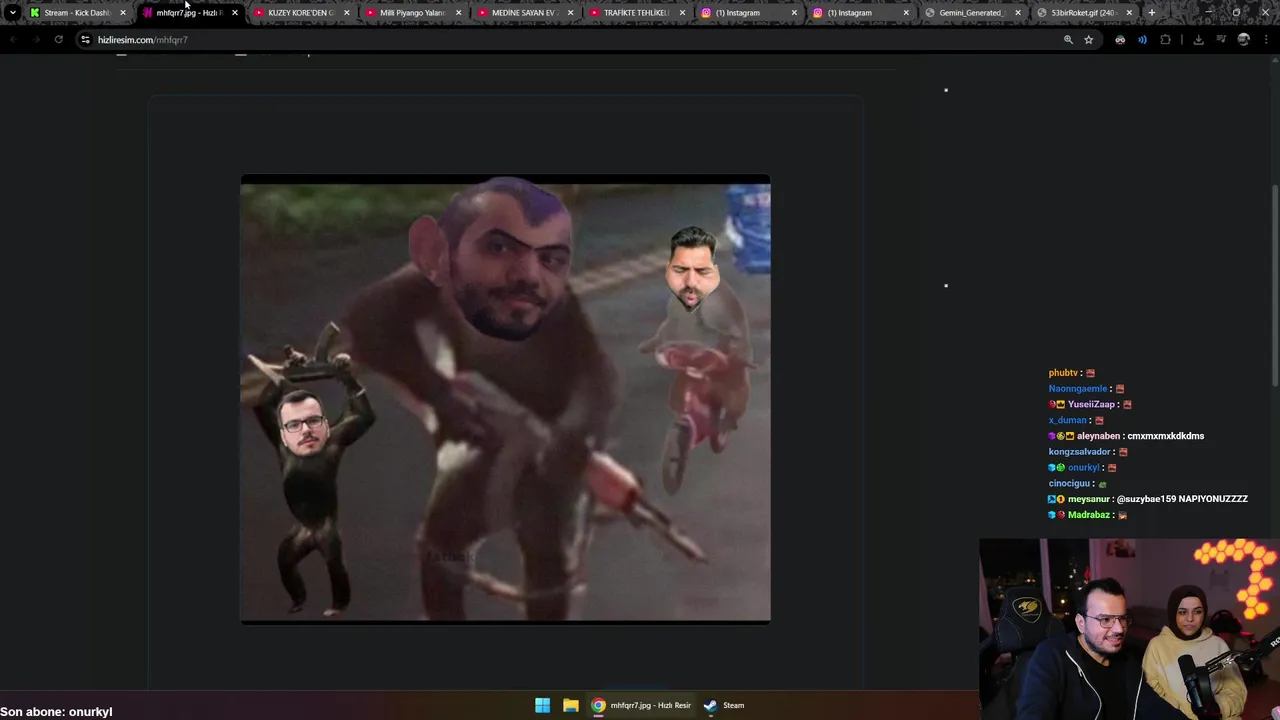This screenshot has height=720, width=1280.
Task: Open Steam from the taskbar
Action: pos(723,705)
